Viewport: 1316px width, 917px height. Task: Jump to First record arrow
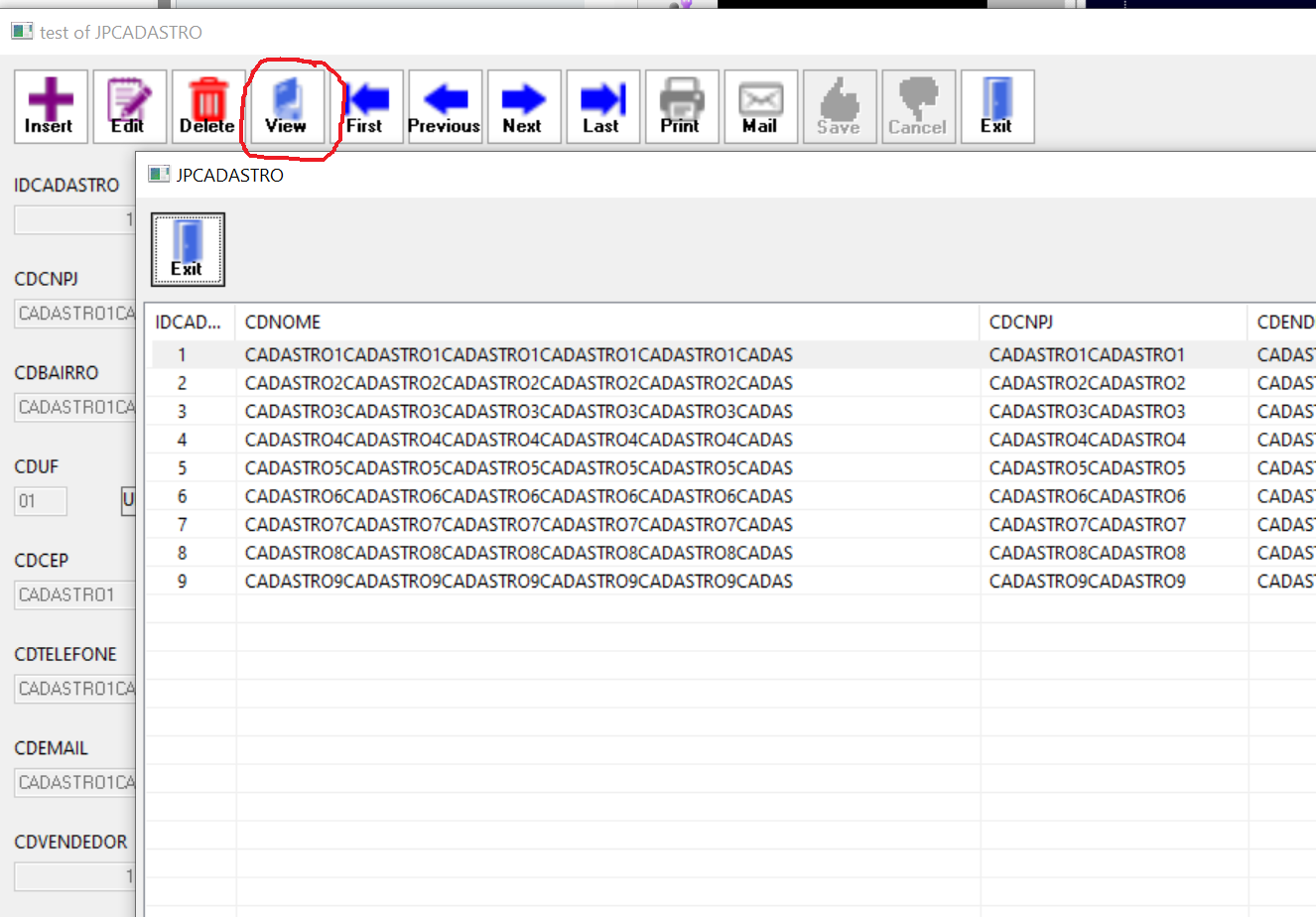click(367, 106)
